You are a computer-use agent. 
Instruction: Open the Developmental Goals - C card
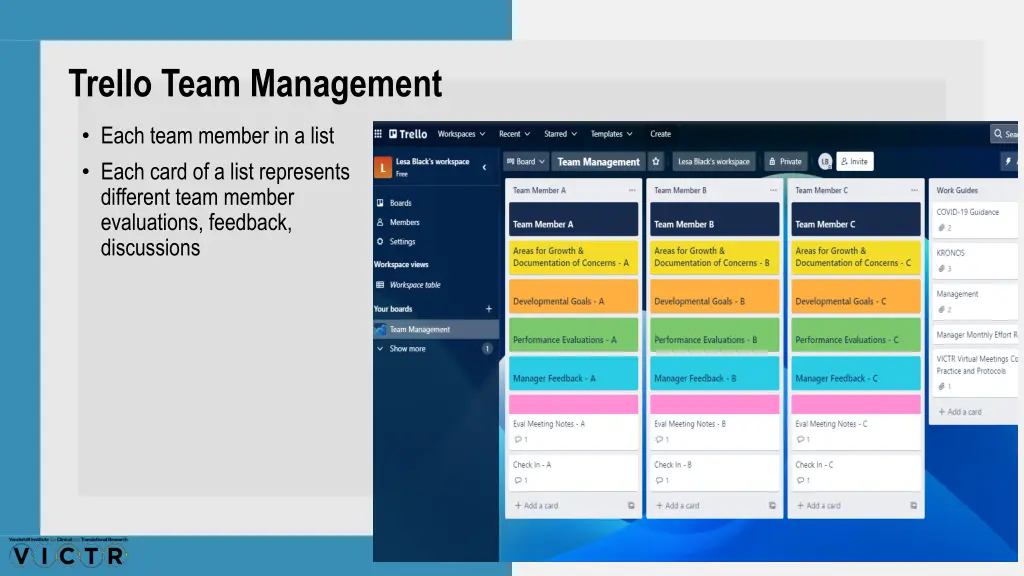(x=856, y=301)
